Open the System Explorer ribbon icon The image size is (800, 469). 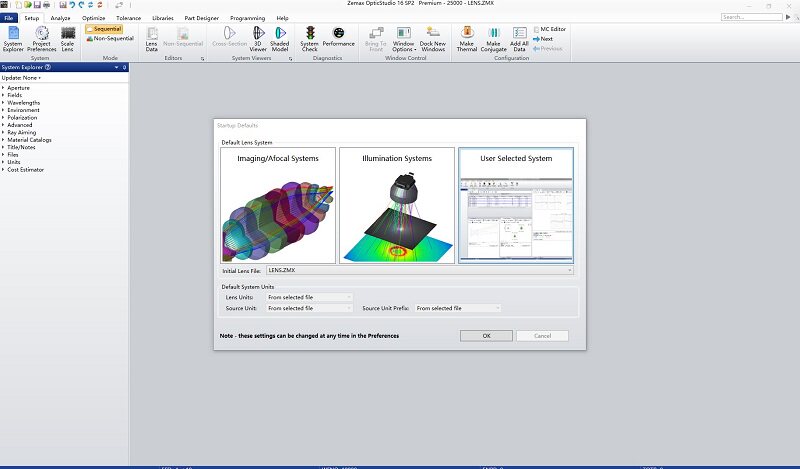coord(13,39)
